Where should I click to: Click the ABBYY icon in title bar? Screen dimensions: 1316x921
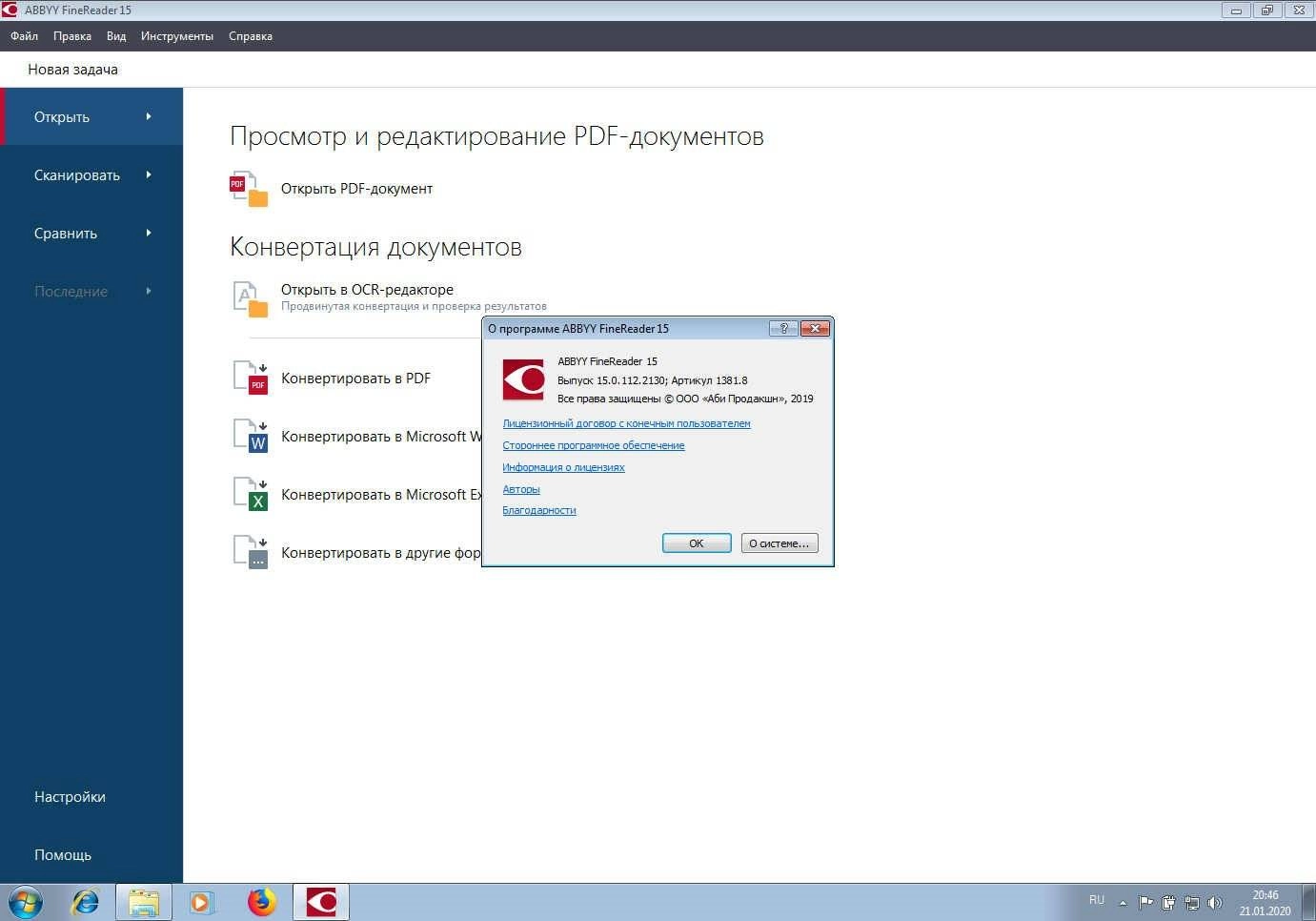tap(10, 10)
